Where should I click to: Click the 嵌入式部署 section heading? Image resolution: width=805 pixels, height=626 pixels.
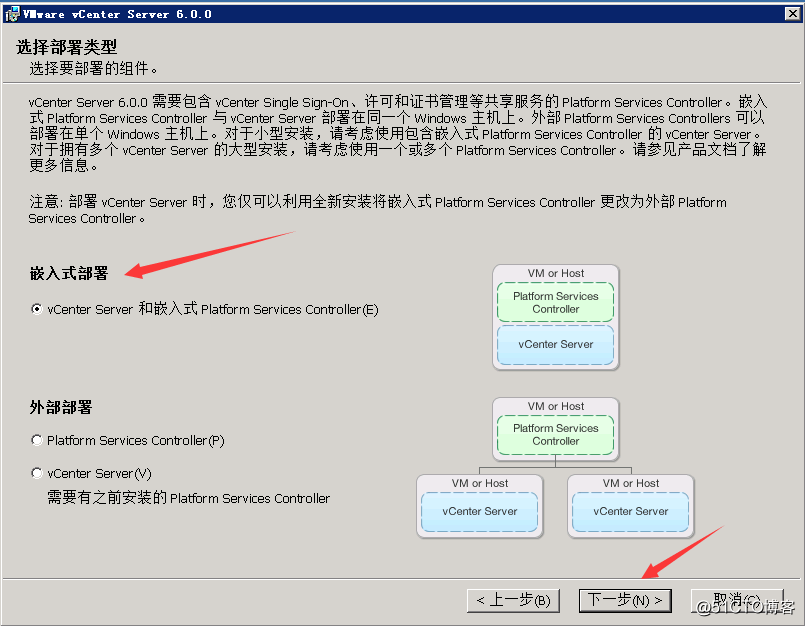(x=69, y=273)
